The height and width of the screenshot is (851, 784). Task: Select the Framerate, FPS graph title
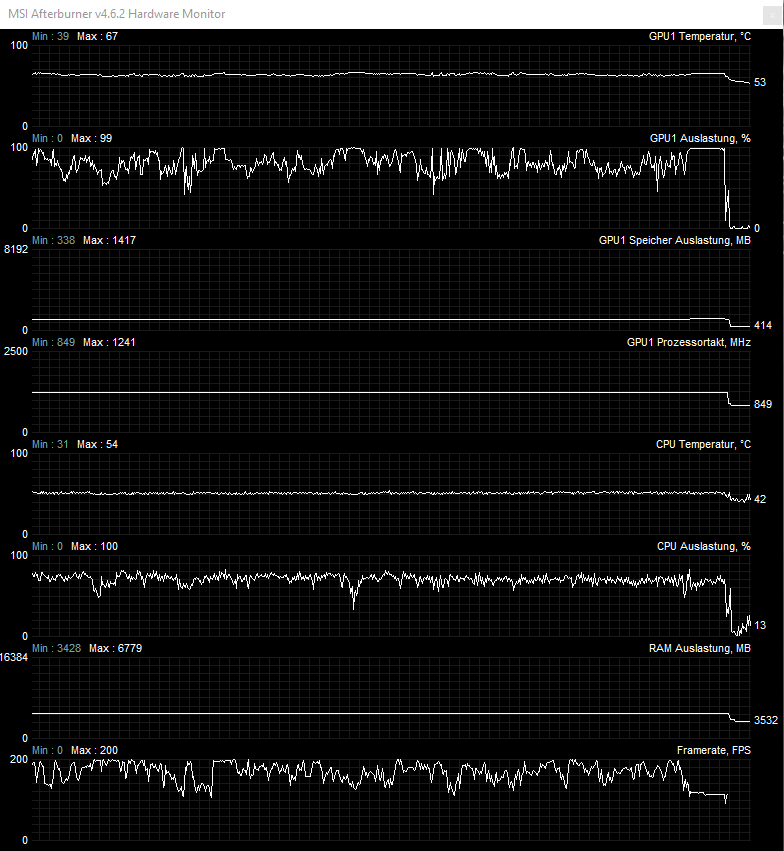click(713, 751)
